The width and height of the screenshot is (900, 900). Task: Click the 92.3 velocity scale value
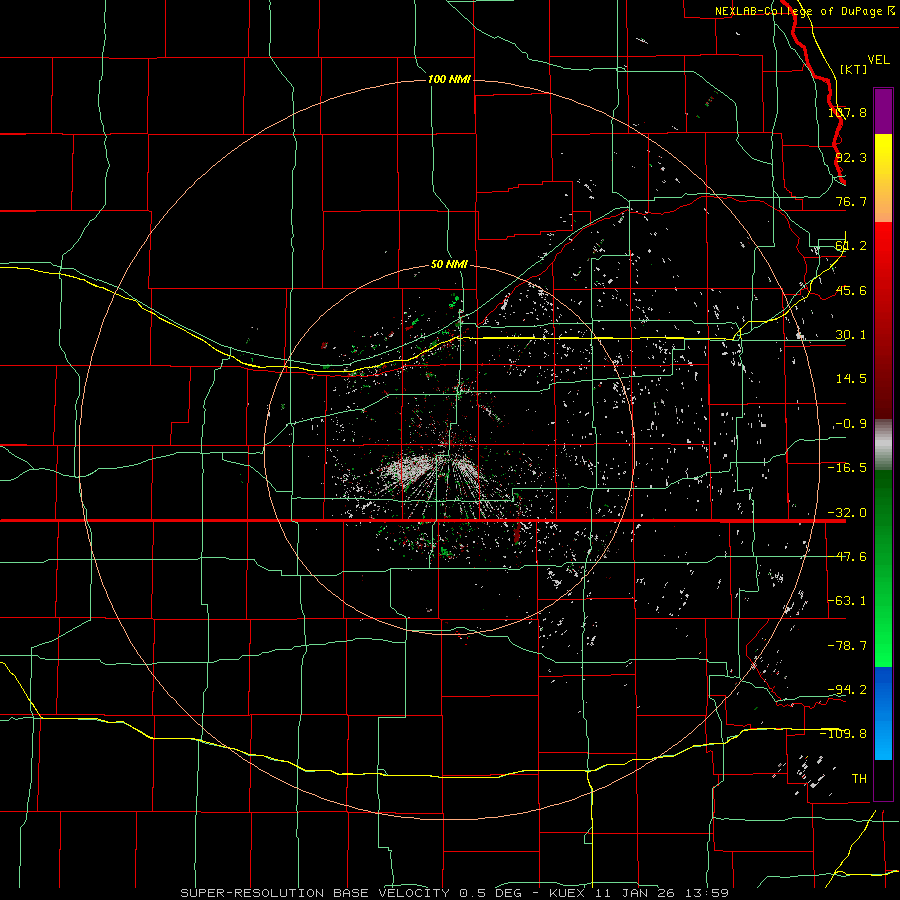tap(851, 157)
